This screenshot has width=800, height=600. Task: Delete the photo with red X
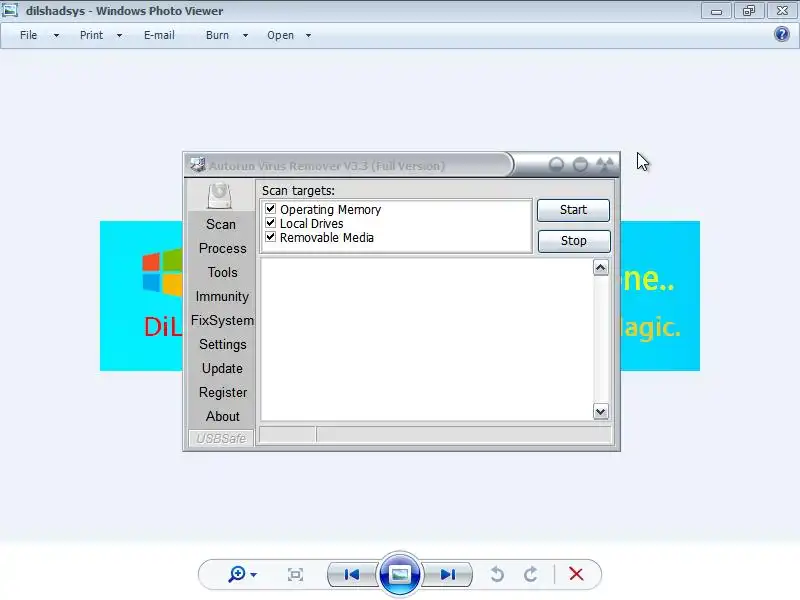click(x=576, y=574)
